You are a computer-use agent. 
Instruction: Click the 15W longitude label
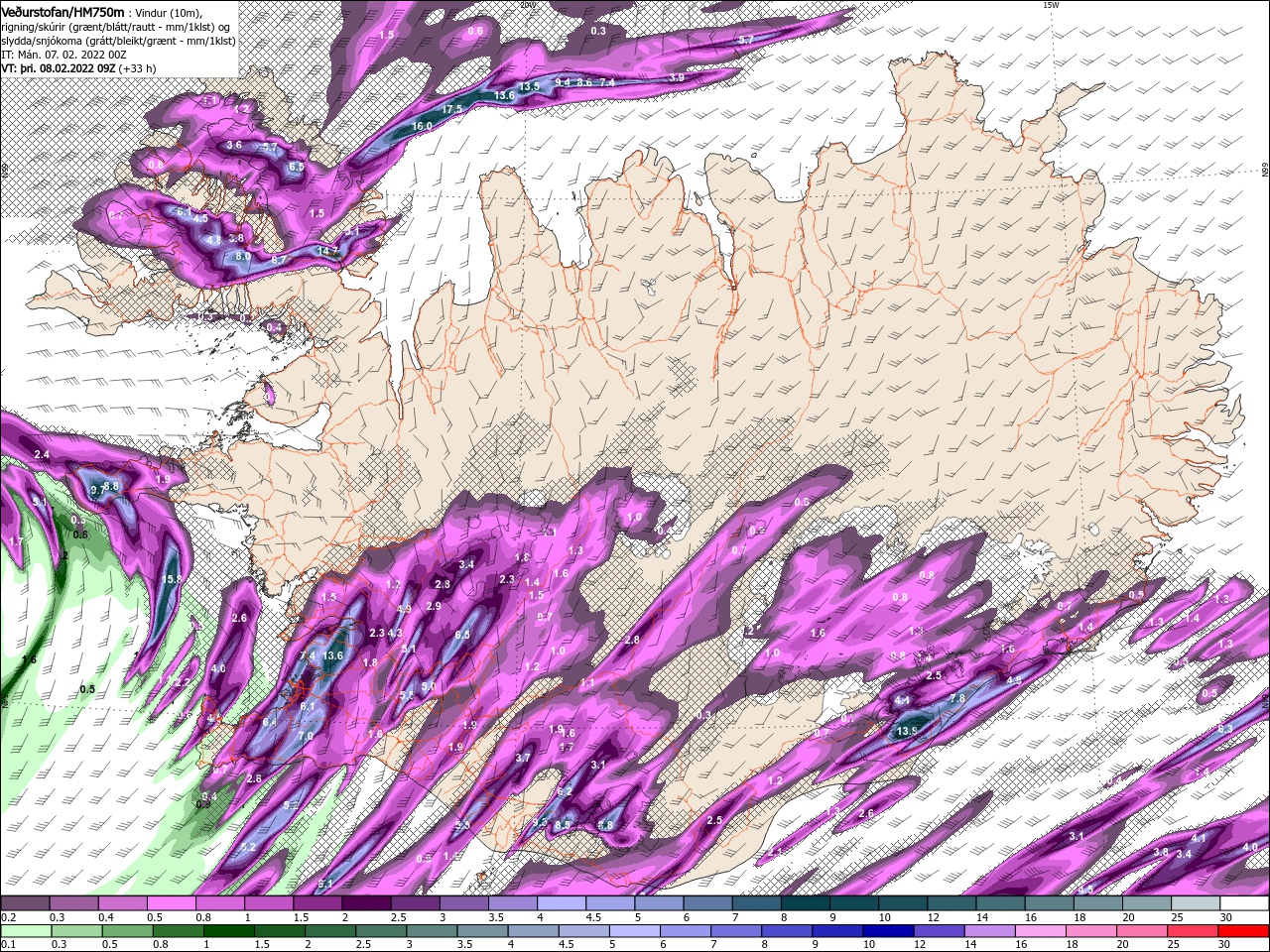tap(1052, 5)
